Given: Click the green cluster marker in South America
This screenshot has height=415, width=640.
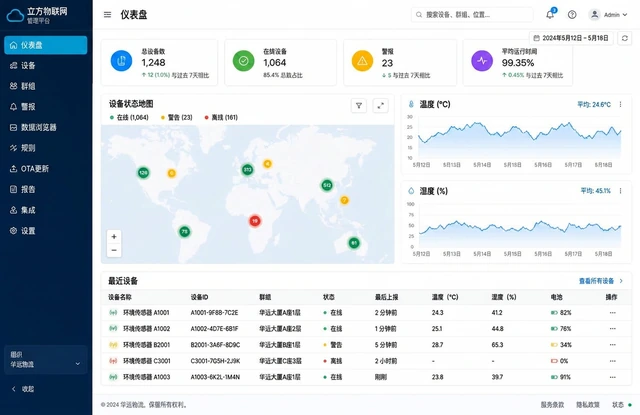Looking at the screenshot, I should tap(184, 231).
